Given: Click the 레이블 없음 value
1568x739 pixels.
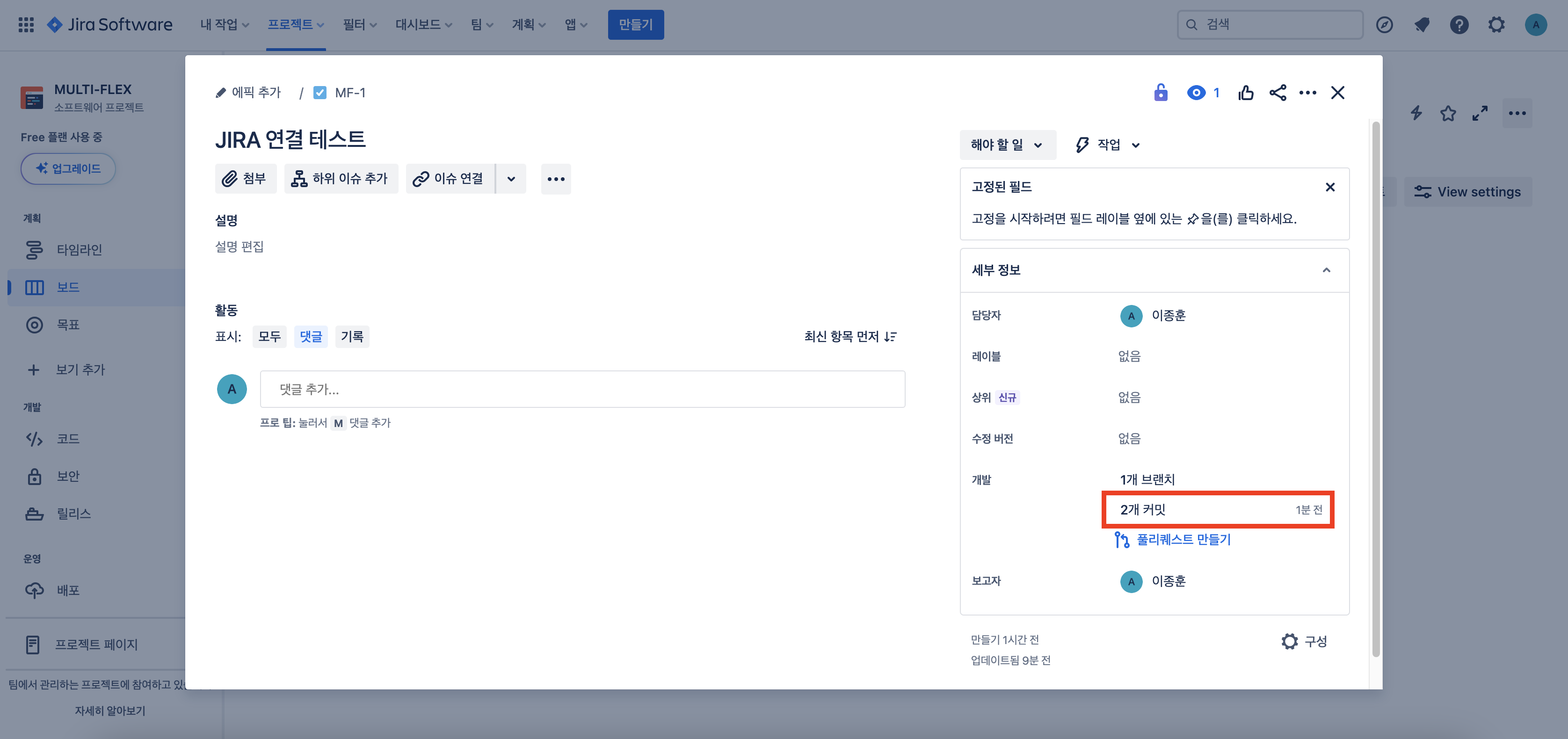Looking at the screenshot, I should coord(1129,356).
